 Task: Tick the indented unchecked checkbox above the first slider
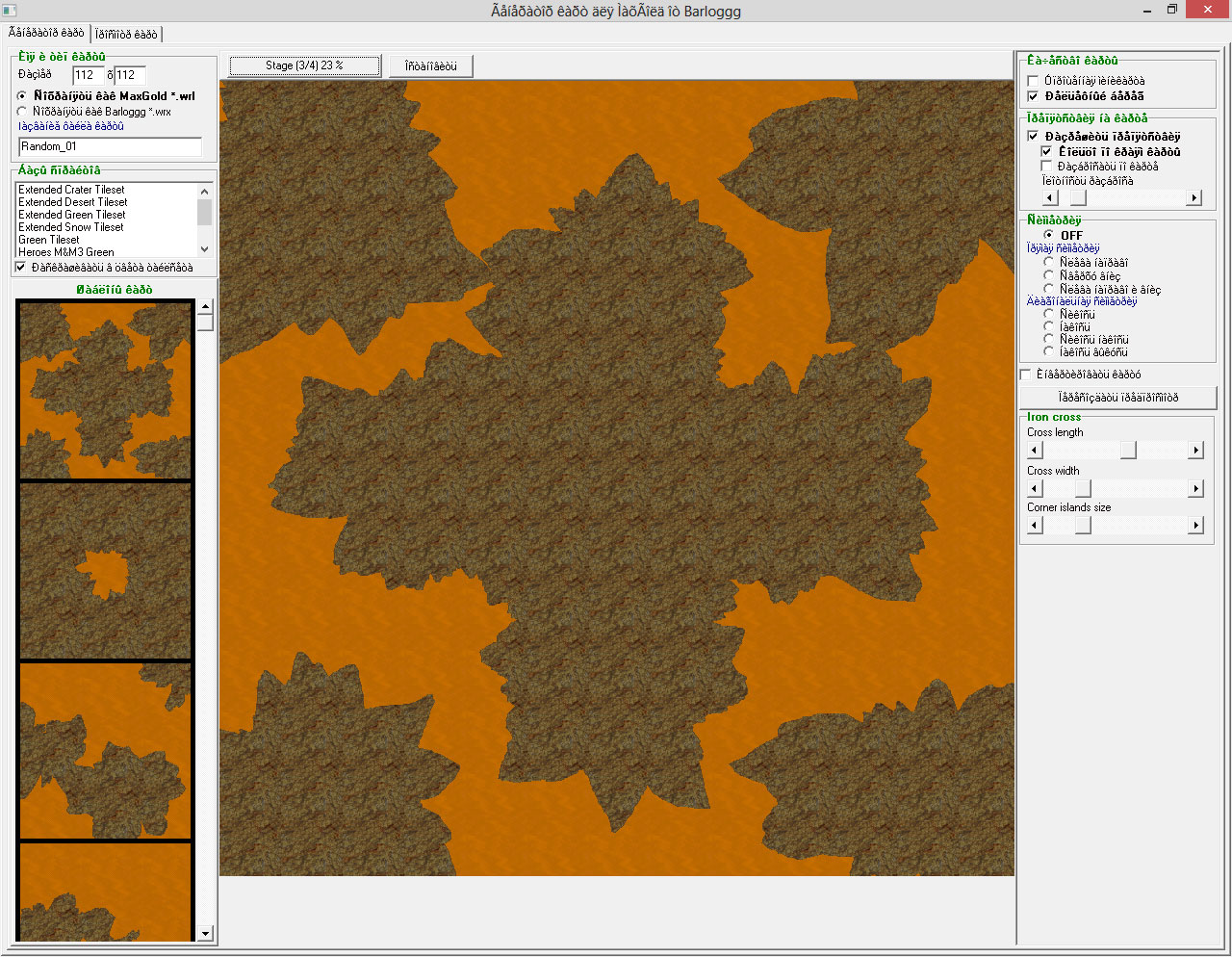[x=1047, y=167]
